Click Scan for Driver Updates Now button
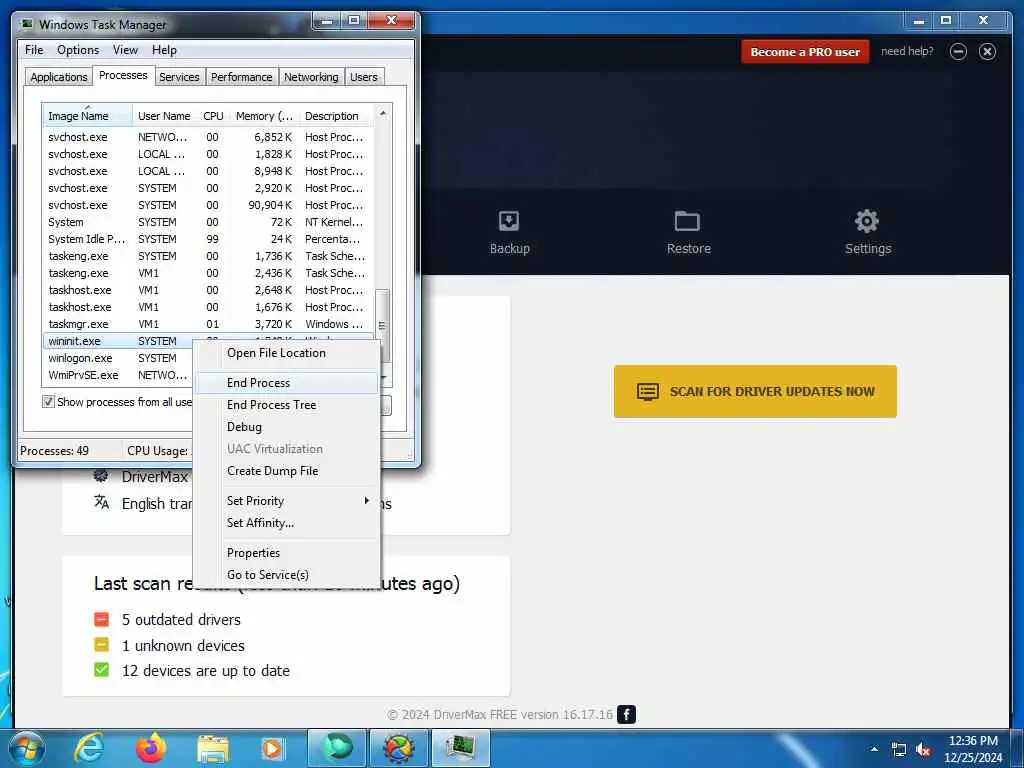1024x768 pixels. [755, 391]
